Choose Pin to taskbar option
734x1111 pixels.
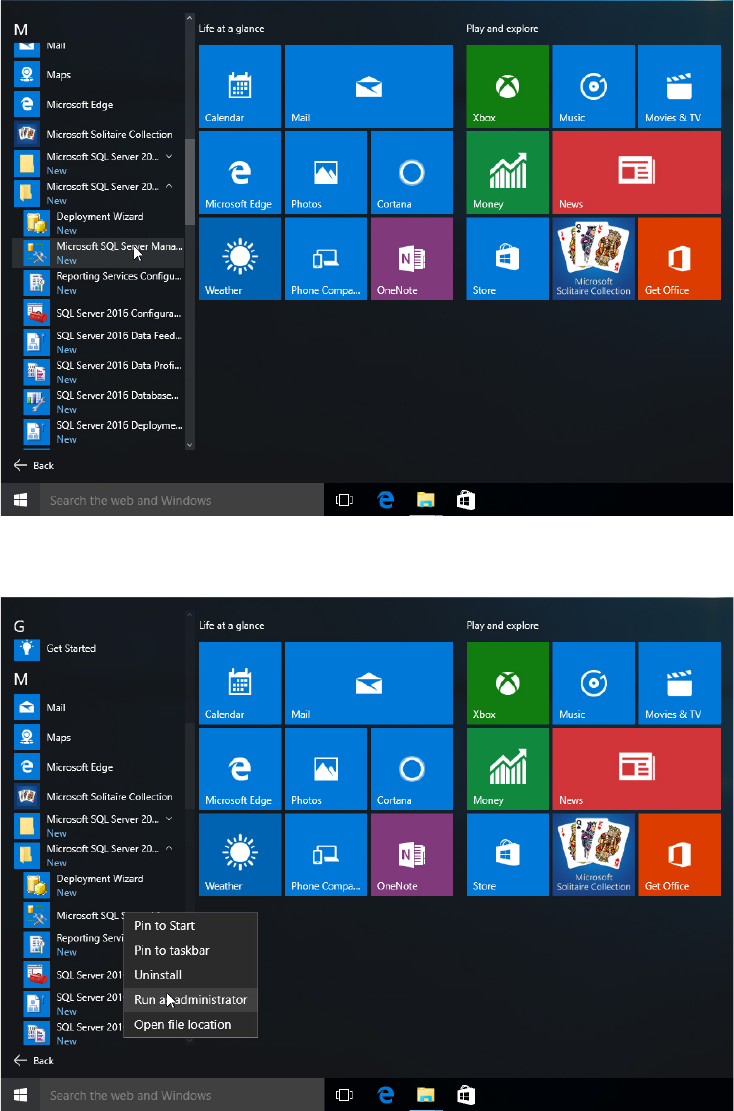click(190, 950)
